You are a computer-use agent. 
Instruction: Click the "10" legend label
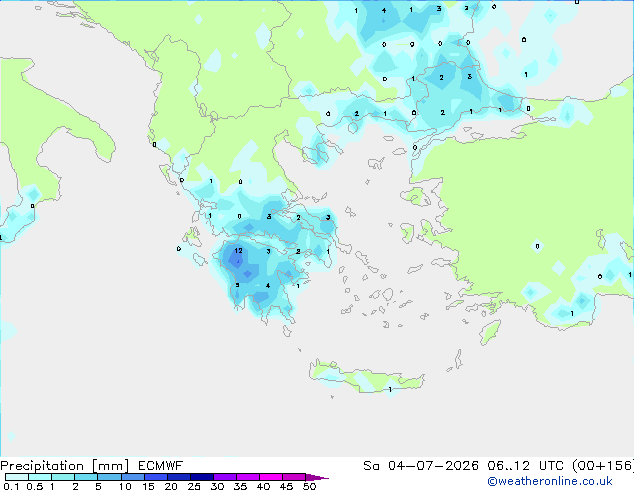click(x=125, y=486)
